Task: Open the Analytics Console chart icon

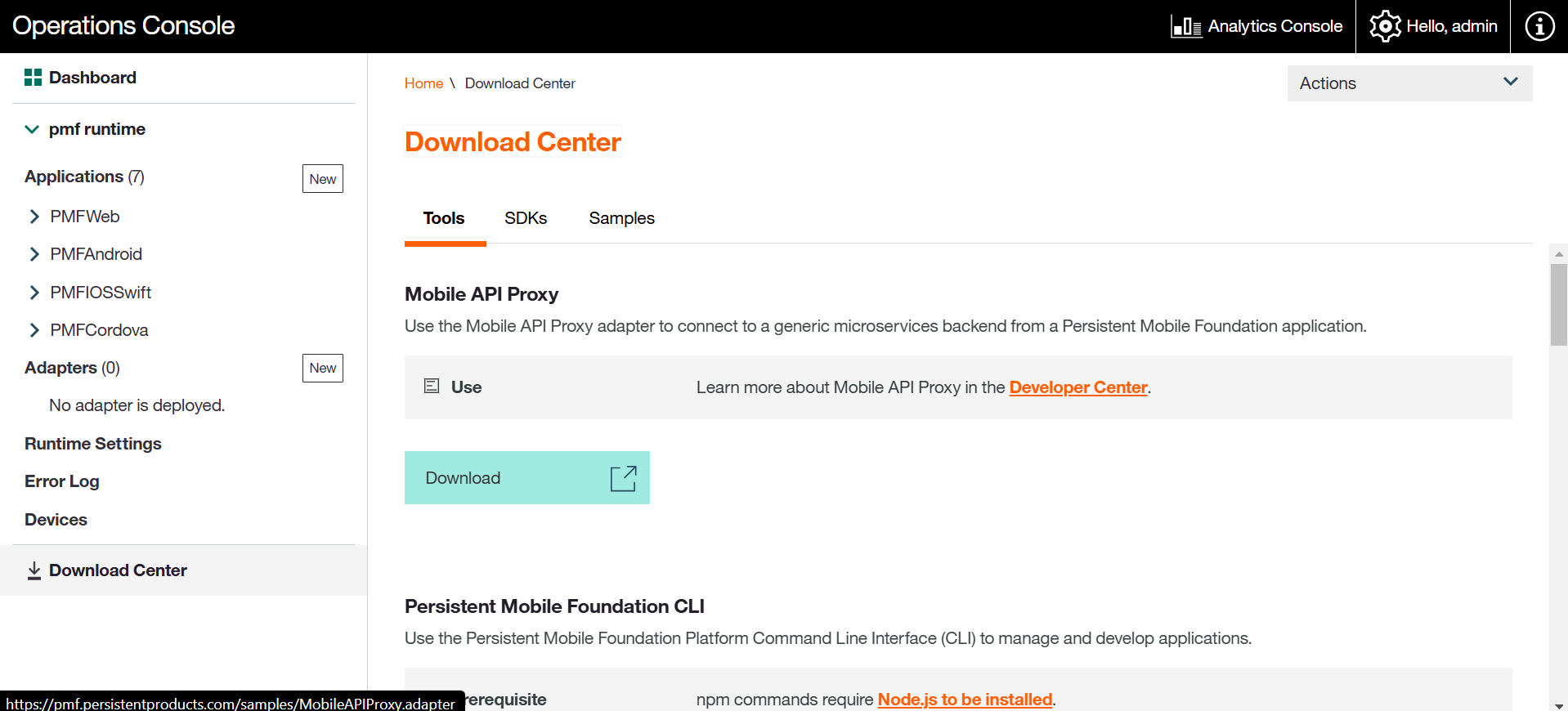Action: [1185, 27]
